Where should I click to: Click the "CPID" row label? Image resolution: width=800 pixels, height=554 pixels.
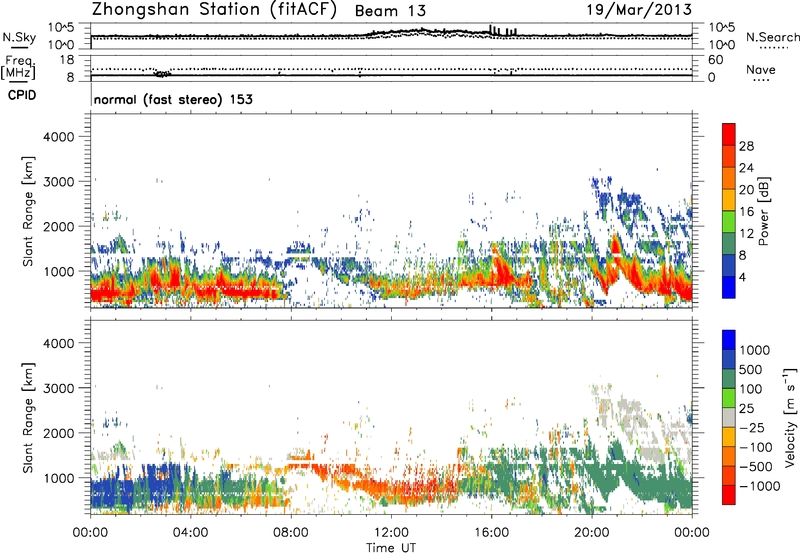21,95
